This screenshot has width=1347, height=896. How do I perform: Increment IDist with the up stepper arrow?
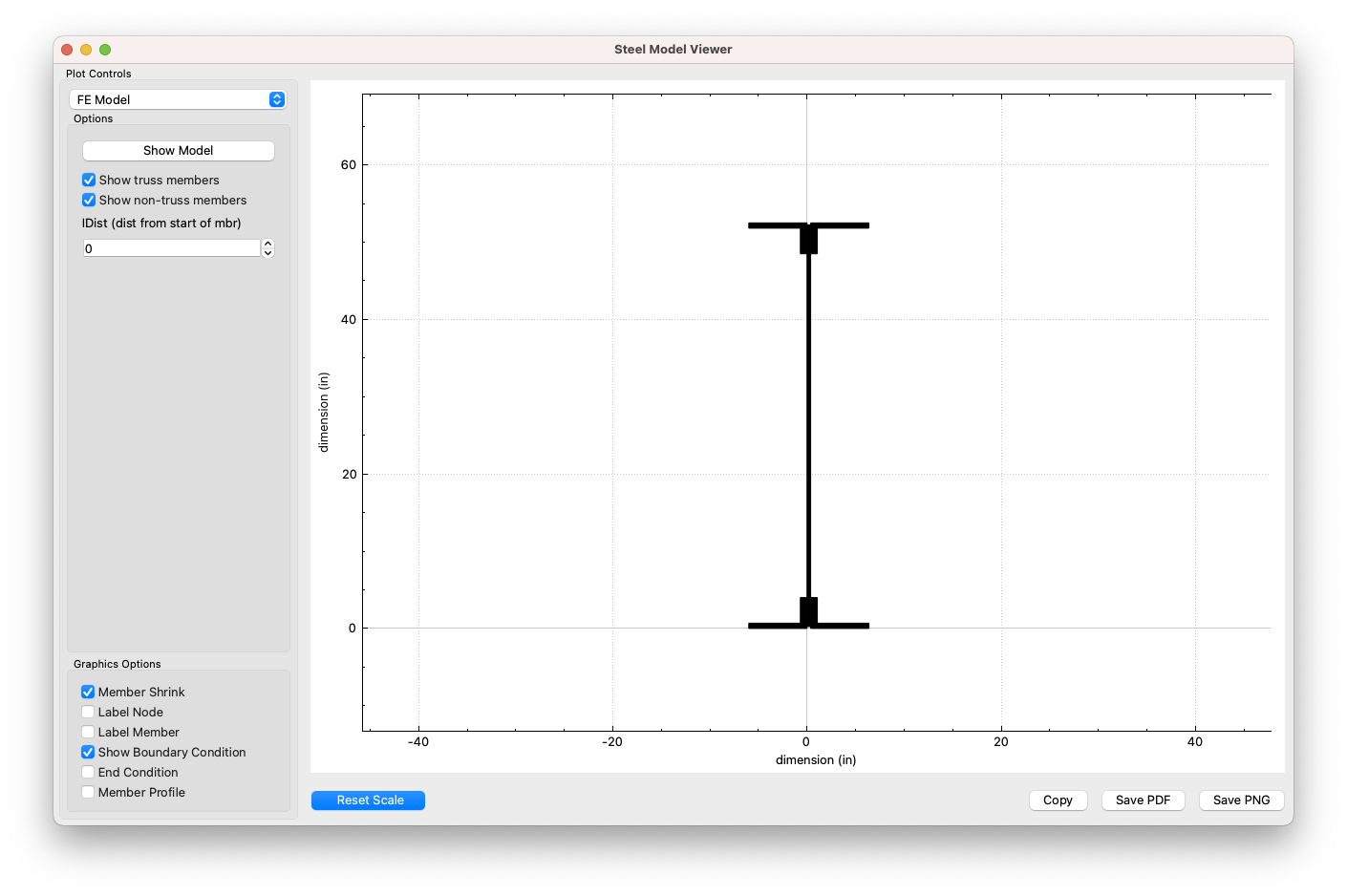[x=268, y=244]
